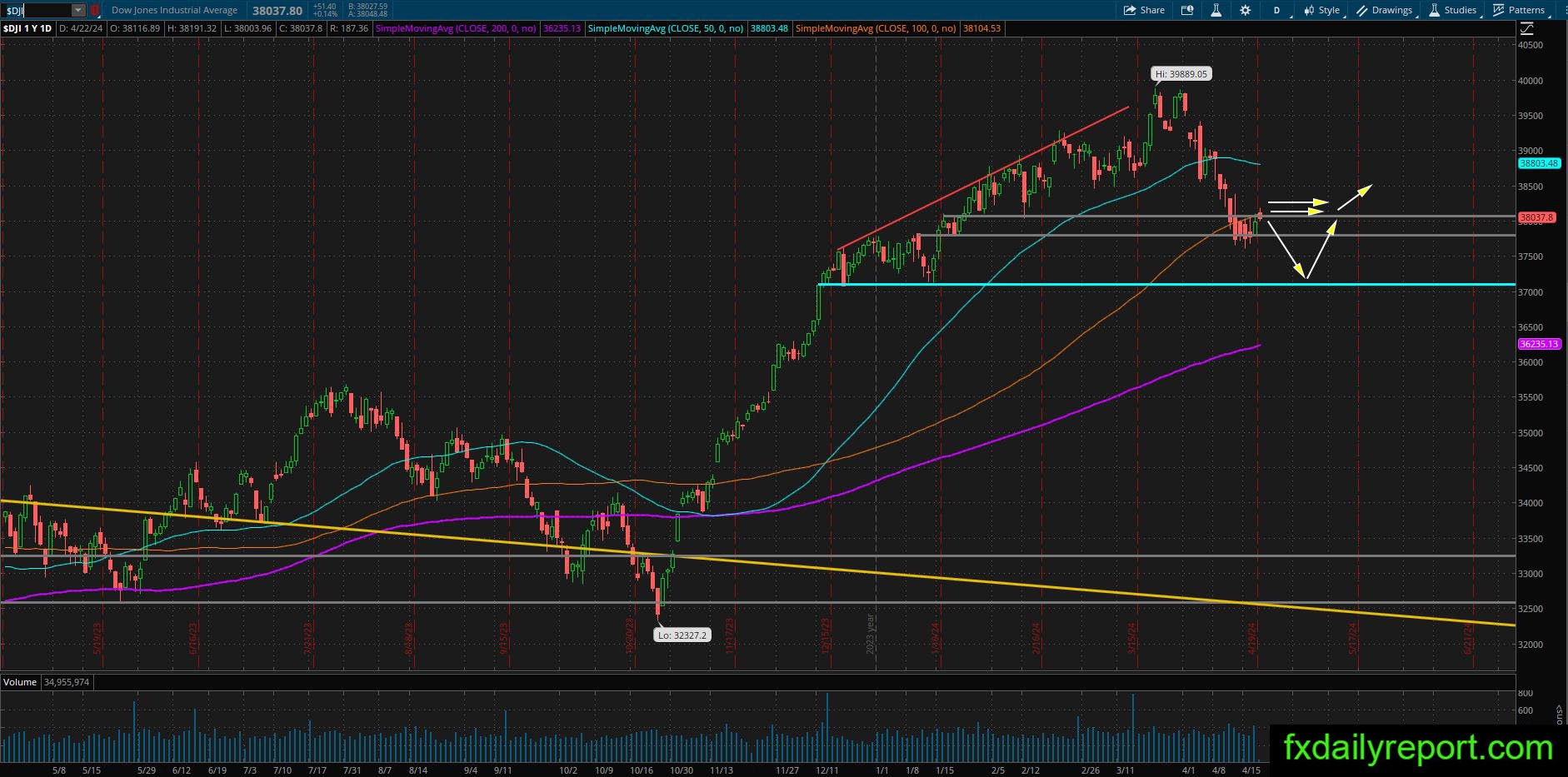
Task: Open the Style menu
Action: [x=1321, y=10]
